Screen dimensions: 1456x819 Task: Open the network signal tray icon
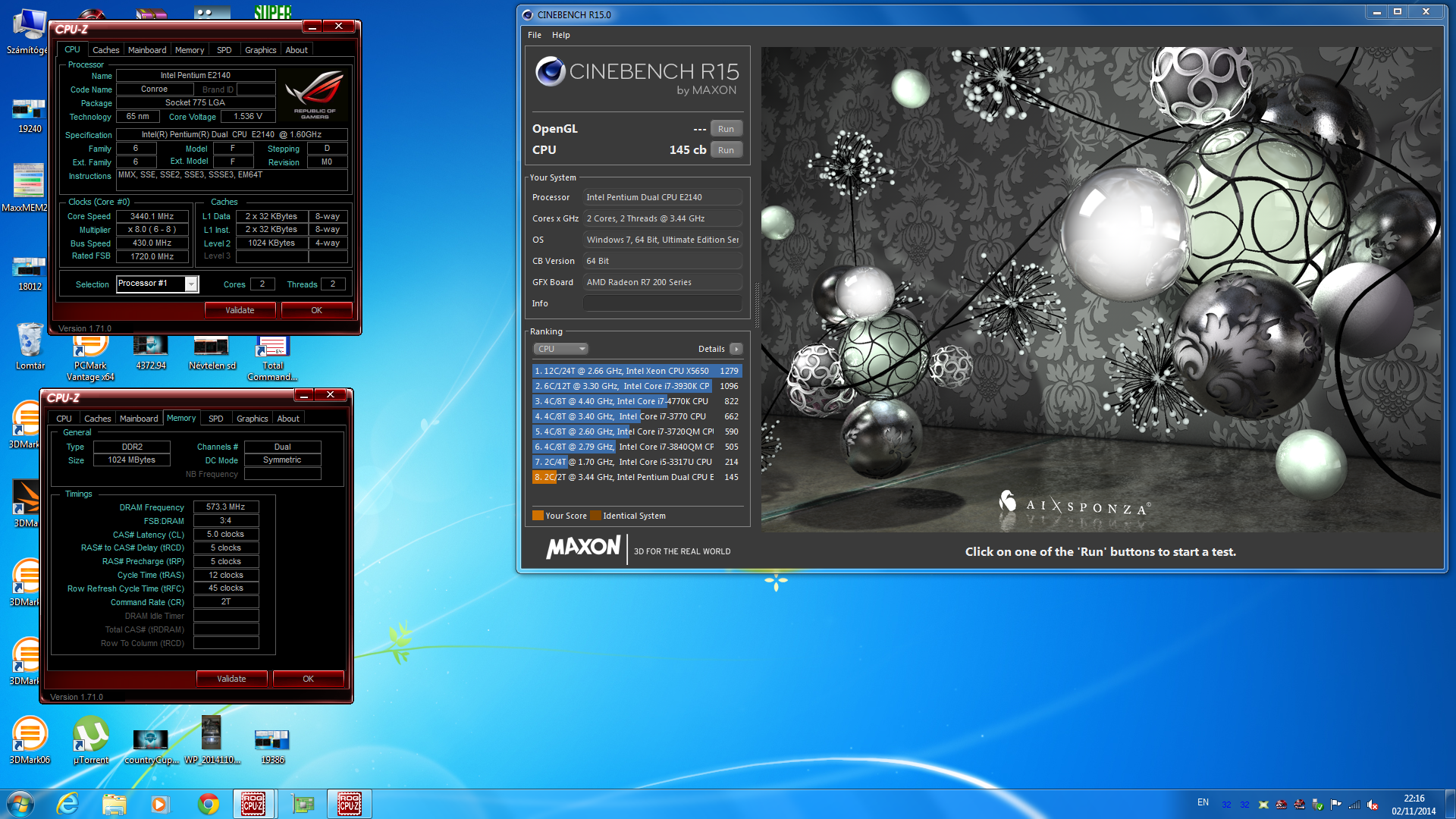pyautogui.click(x=1354, y=805)
